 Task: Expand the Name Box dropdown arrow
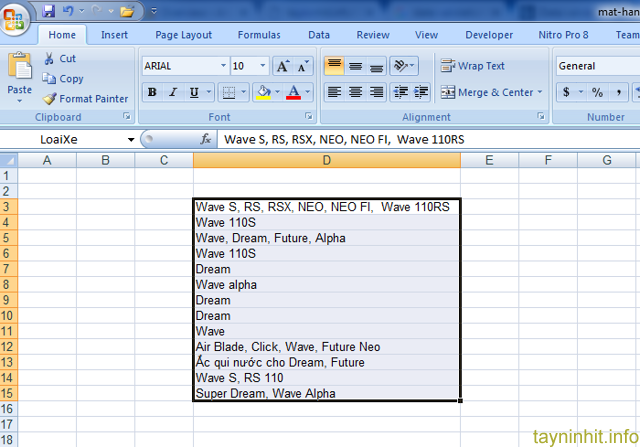click(131, 140)
